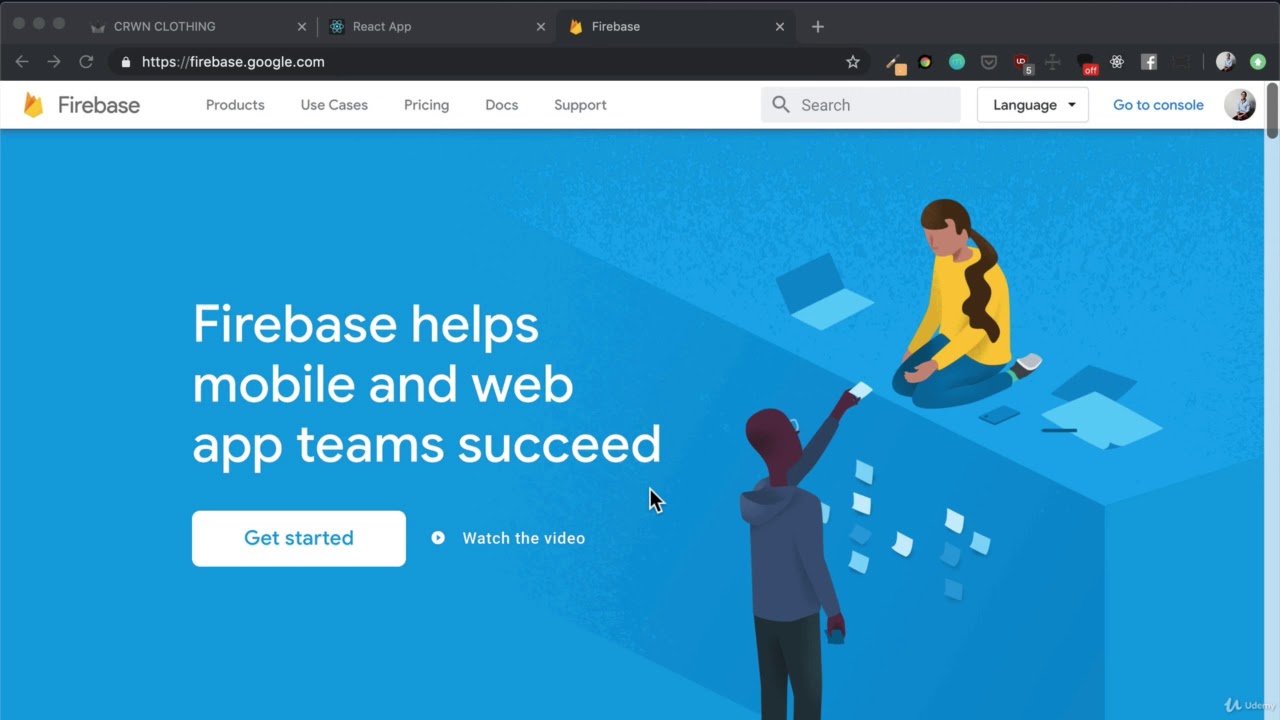Click the multicolor circular extension icon
Screen dimensions: 1280x720
(x=925, y=62)
